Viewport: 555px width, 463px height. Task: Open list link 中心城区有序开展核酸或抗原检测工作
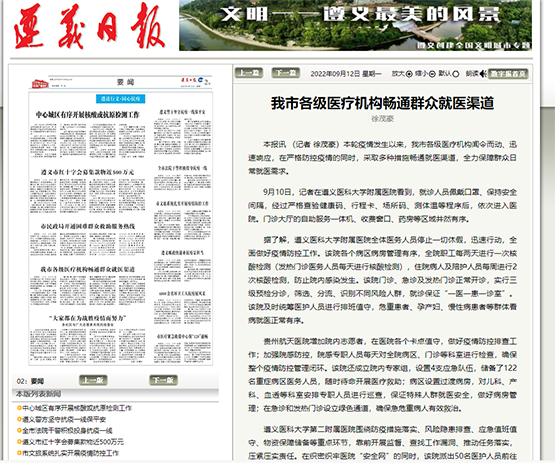pos(77,408)
